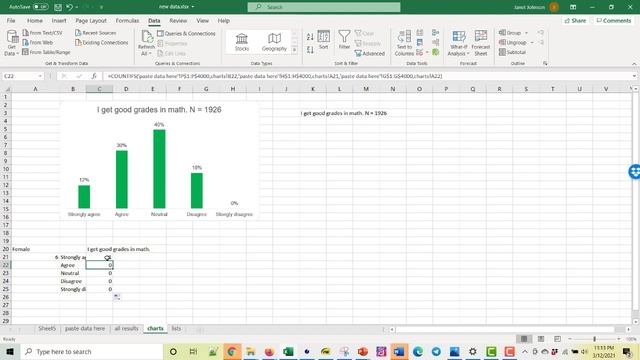Sort Z to A descending
This screenshot has width=640, height=360.
(x=310, y=50)
